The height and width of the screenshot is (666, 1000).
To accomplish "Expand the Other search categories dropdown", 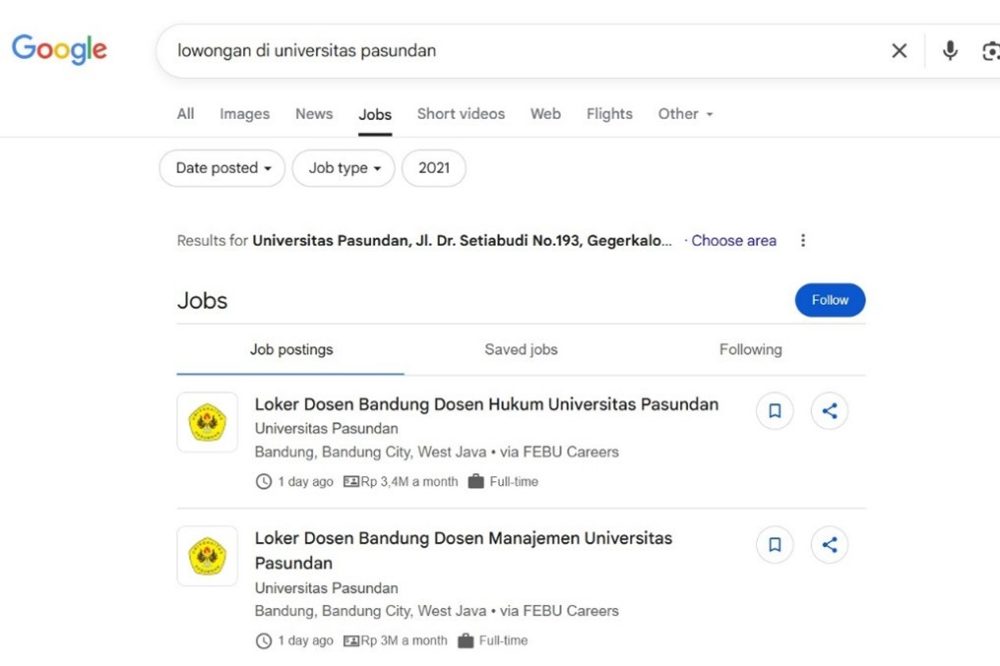I will click(685, 113).
